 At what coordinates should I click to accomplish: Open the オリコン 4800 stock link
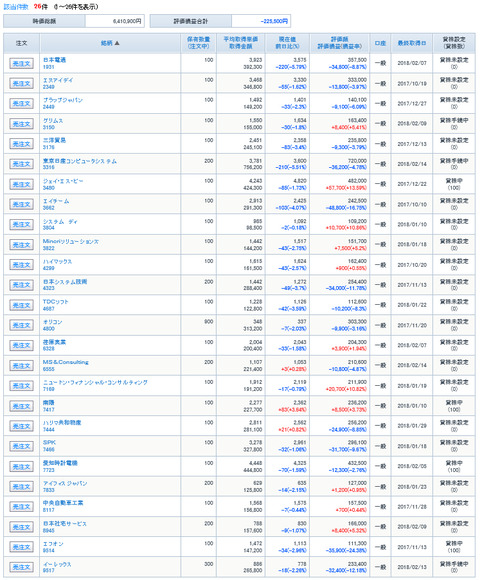pos(53,322)
